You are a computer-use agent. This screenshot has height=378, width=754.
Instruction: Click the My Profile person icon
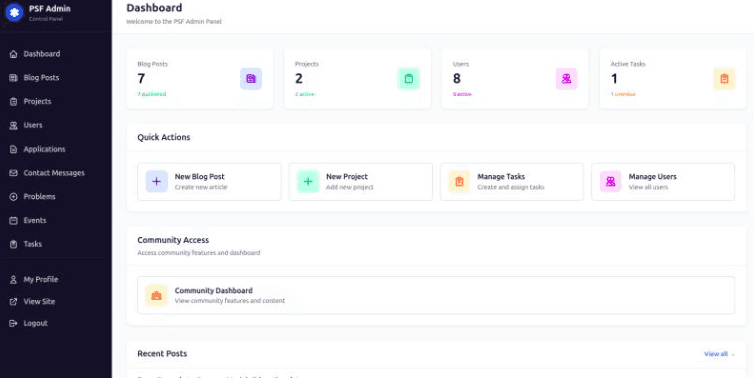click(x=13, y=279)
